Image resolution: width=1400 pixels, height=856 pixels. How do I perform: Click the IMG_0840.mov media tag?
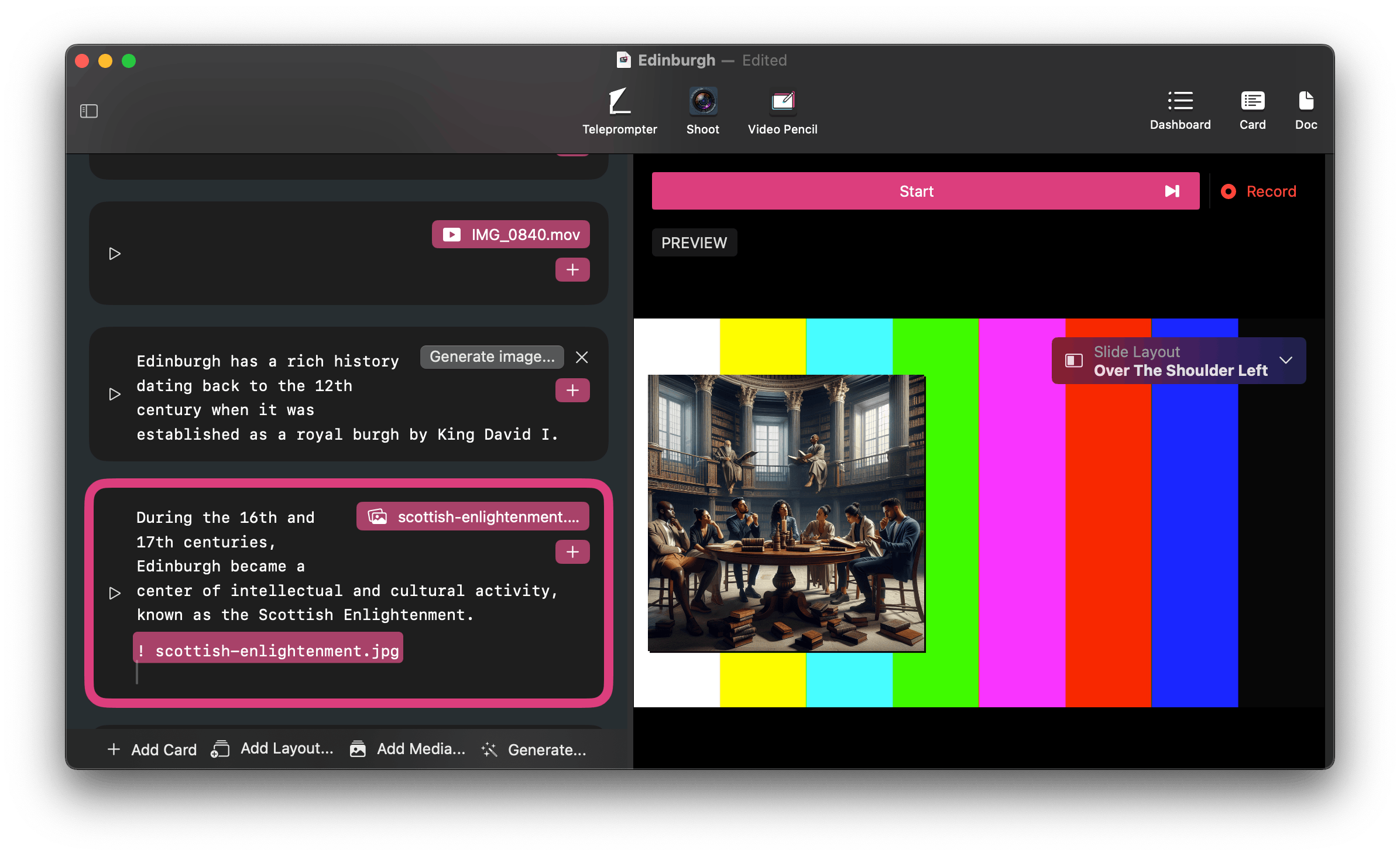[x=511, y=235]
